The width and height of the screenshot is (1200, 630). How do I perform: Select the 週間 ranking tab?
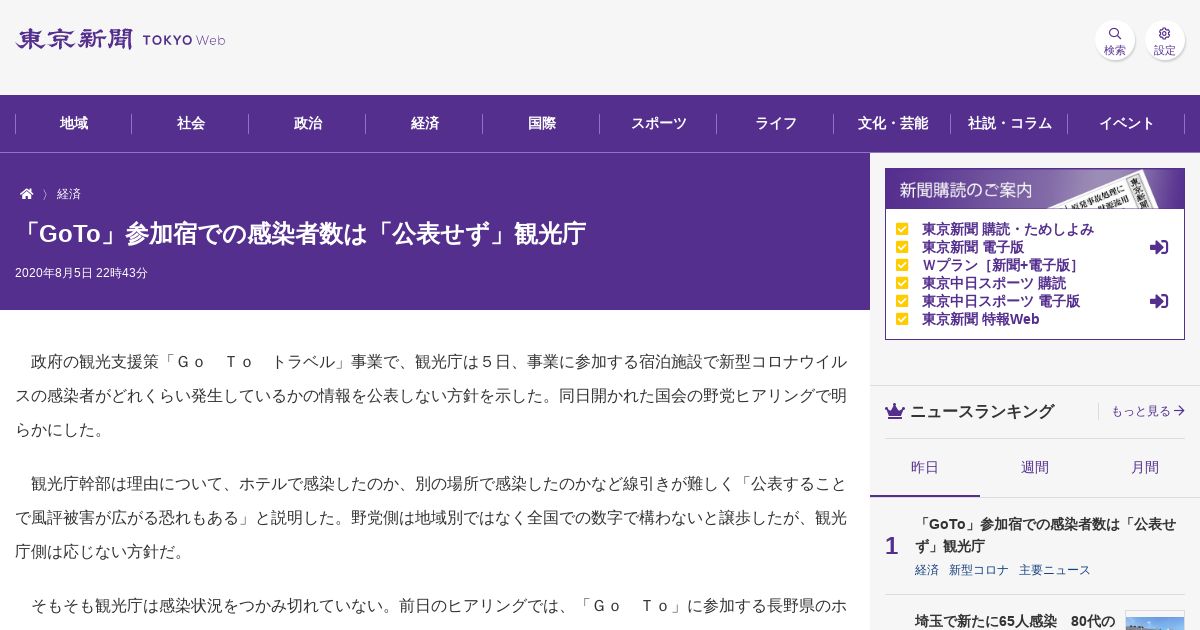[1035, 467]
